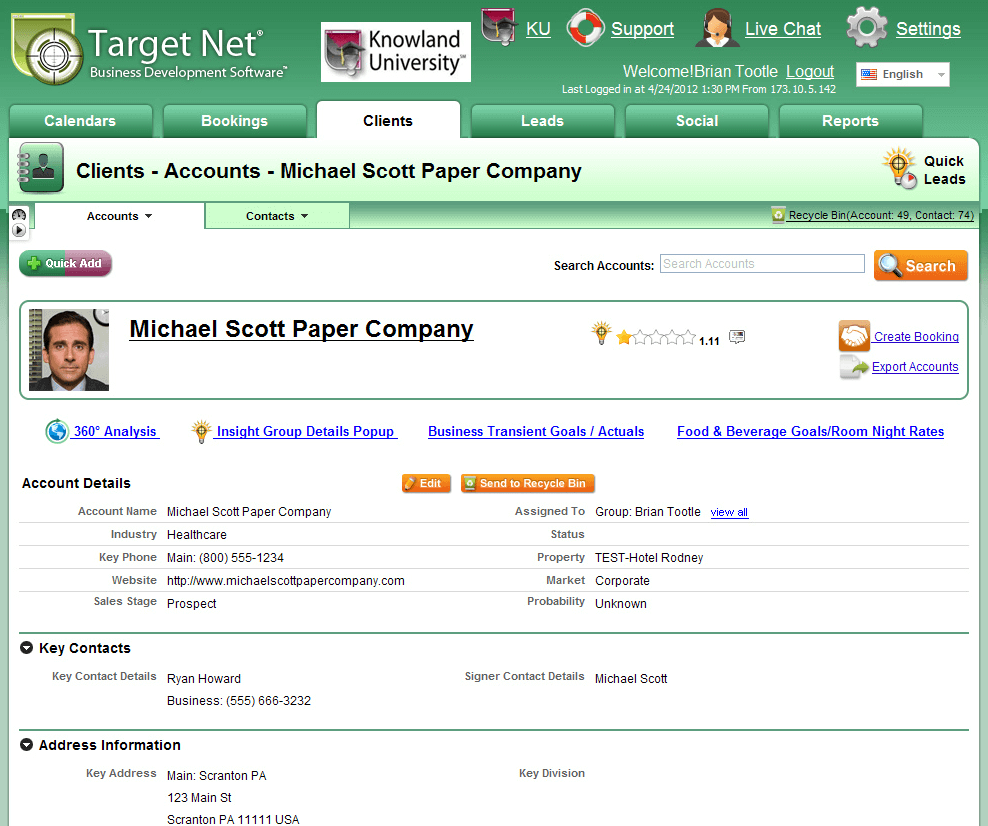Click the Live Chat agent icon

[x=717, y=28]
